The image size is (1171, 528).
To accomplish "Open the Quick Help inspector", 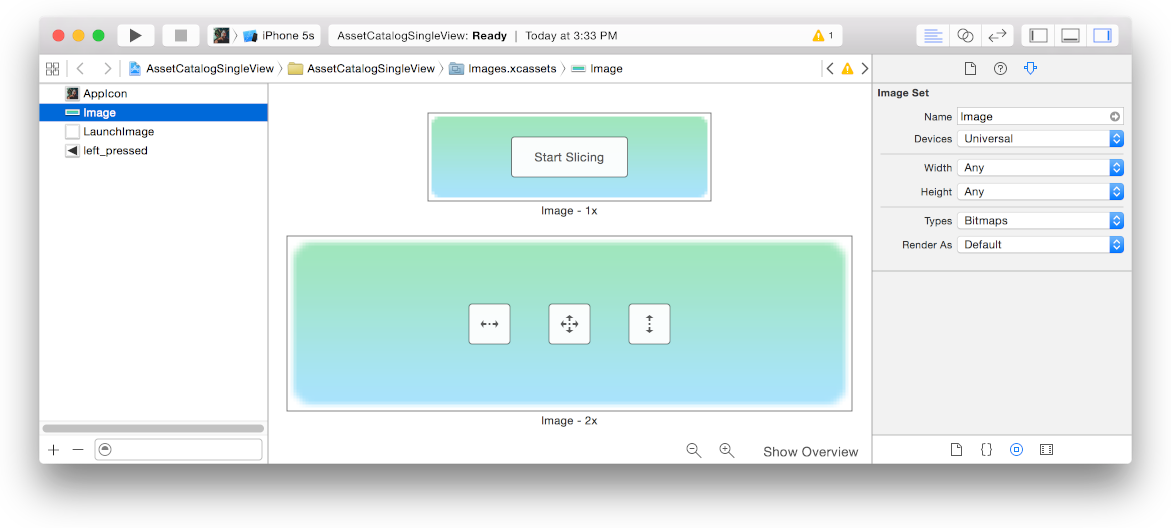I will [1000, 68].
